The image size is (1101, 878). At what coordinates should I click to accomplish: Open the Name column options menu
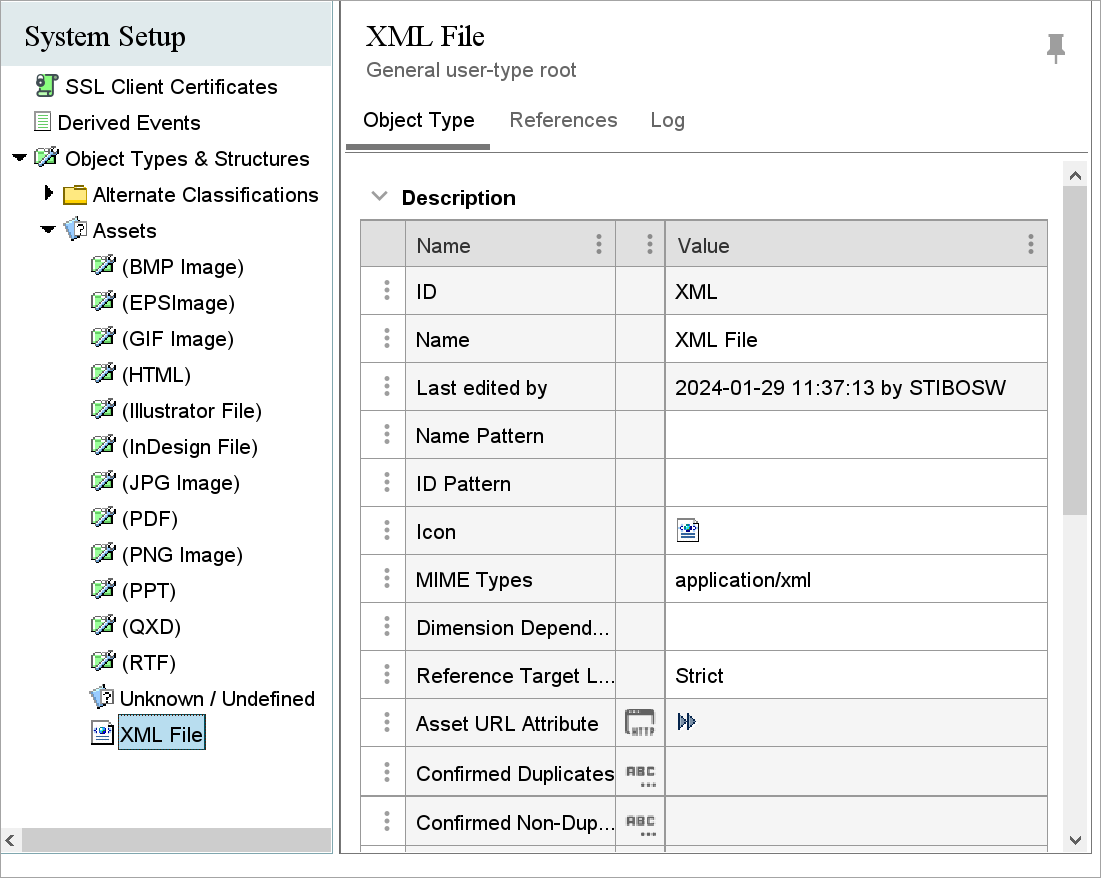coord(598,244)
